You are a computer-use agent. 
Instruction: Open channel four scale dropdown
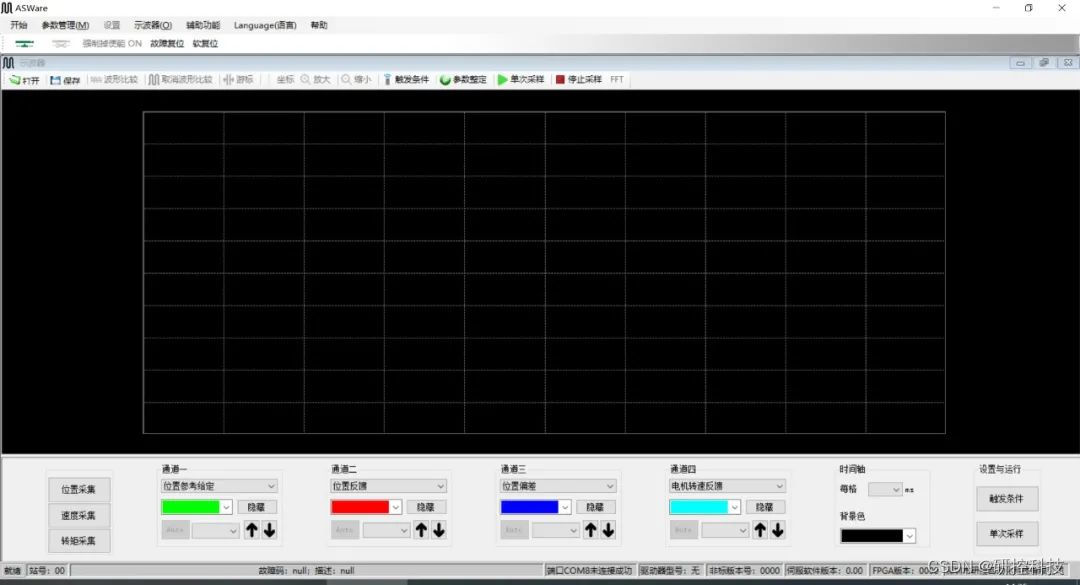[x=725, y=531]
